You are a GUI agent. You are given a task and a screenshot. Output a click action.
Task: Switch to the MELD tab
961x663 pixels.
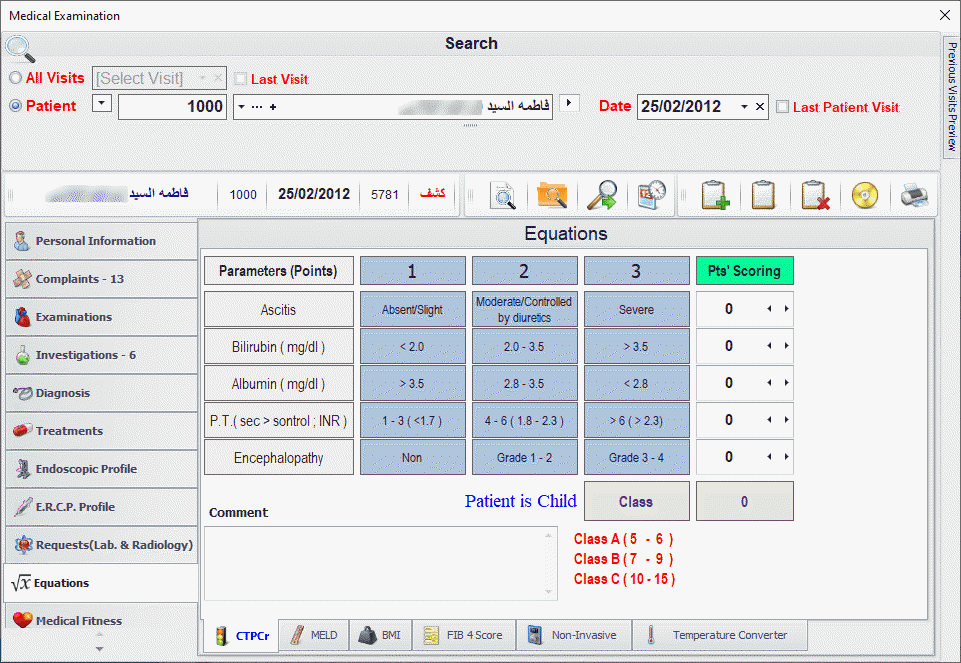coord(313,634)
